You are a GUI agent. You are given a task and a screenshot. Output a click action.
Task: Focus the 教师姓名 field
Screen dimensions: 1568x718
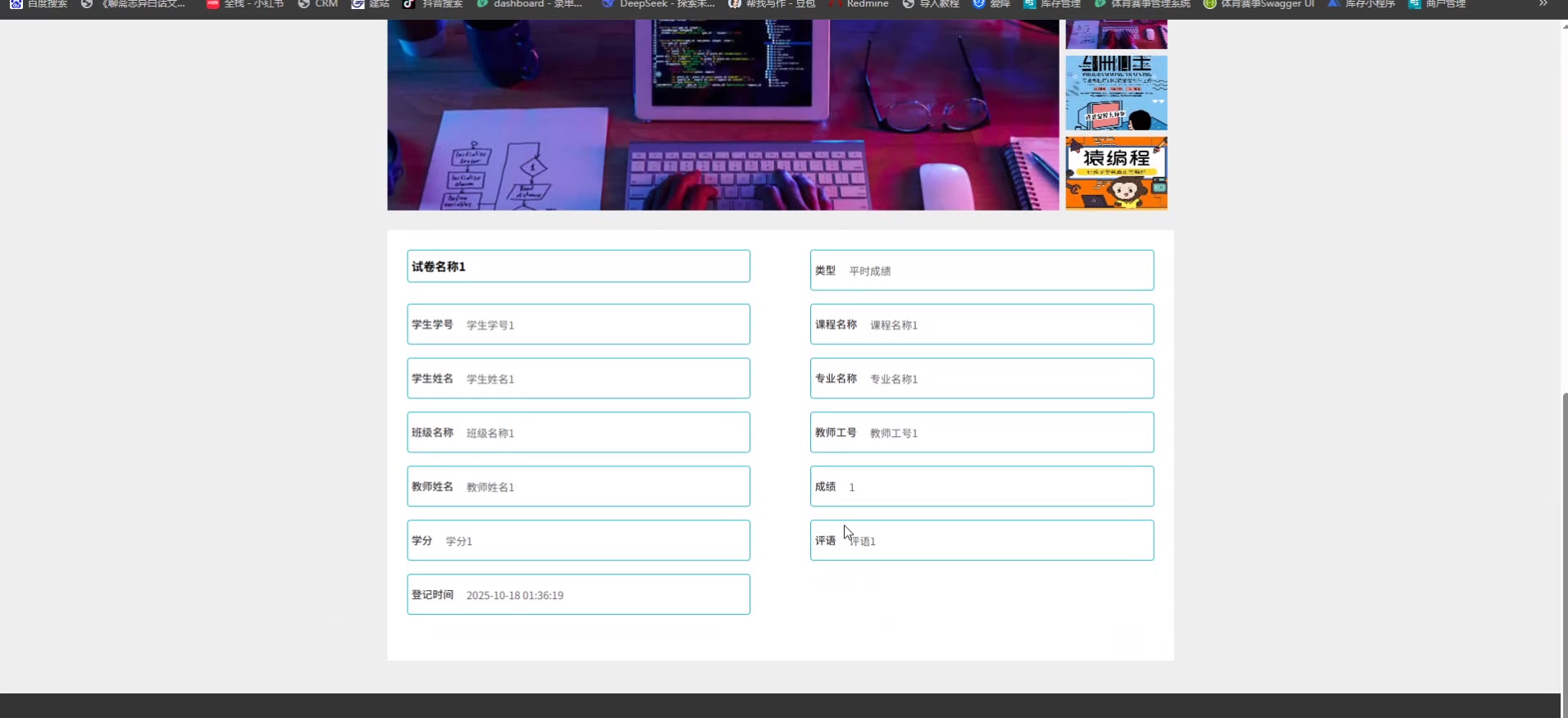[x=578, y=487]
